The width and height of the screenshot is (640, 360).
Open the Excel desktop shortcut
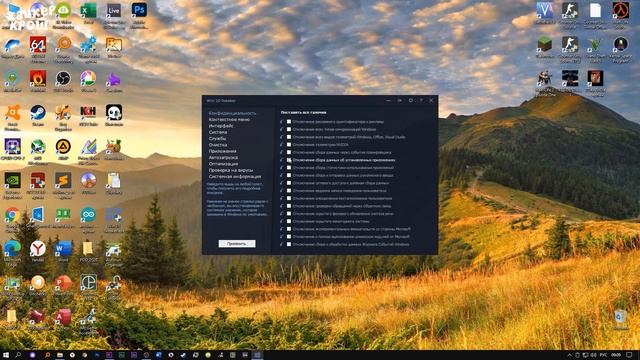point(88,11)
